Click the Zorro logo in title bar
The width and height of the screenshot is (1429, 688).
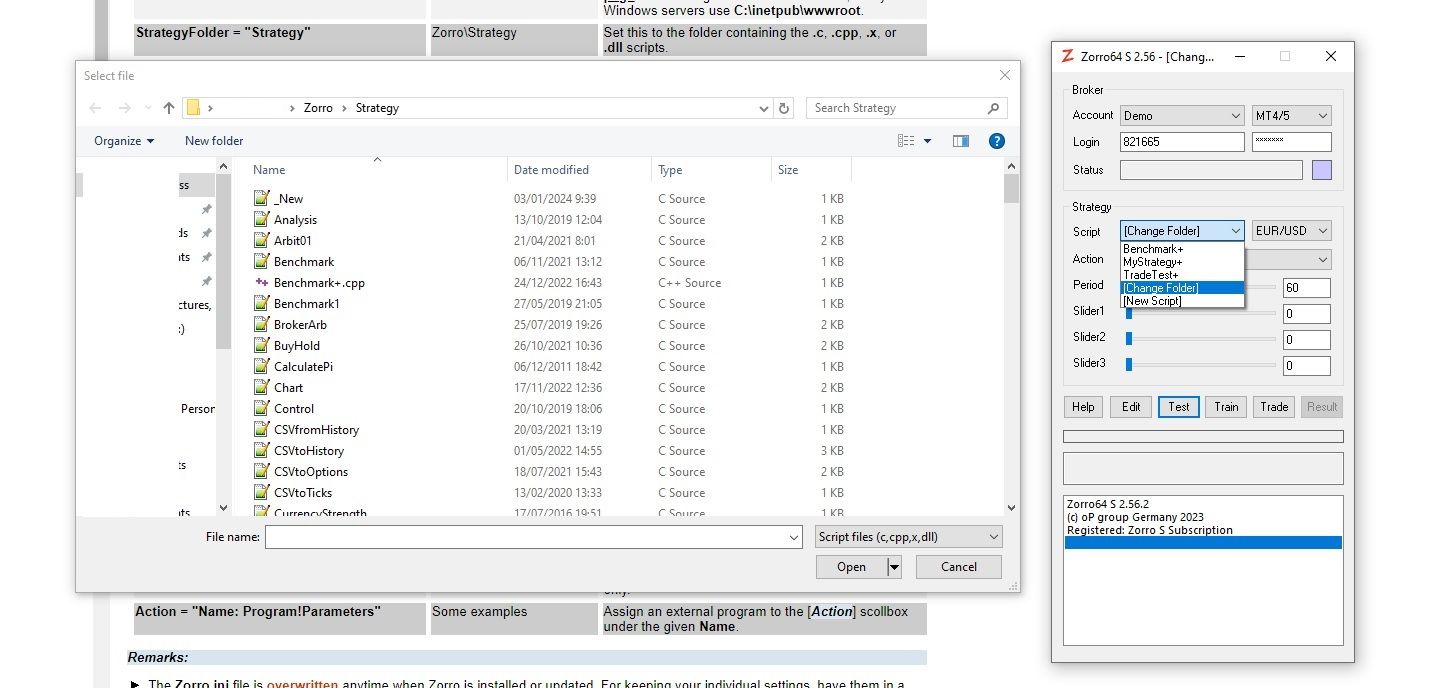tap(1068, 57)
